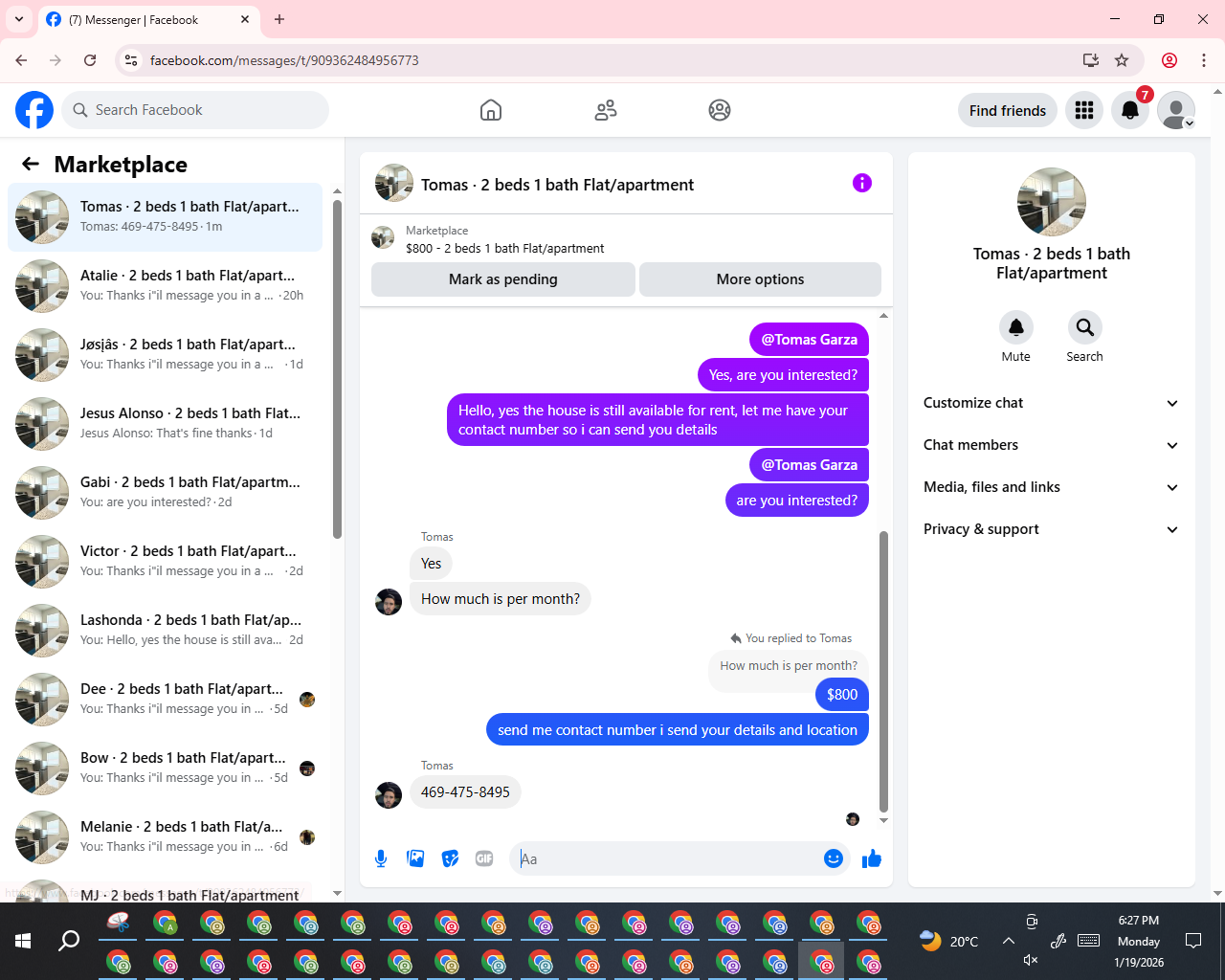The image size is (1225, 980).
Task: Click the browser address bar URL
Action: (x=284, y=60)
